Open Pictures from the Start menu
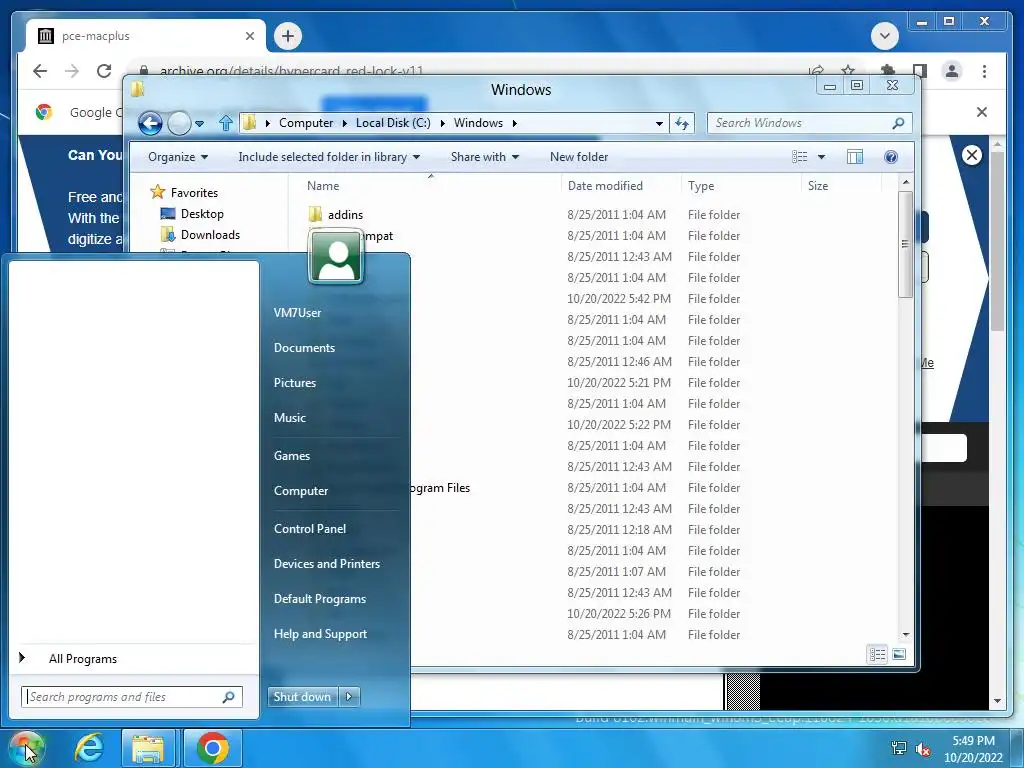The height and width of the screenshot is (768, 1024). pos(295,383)
